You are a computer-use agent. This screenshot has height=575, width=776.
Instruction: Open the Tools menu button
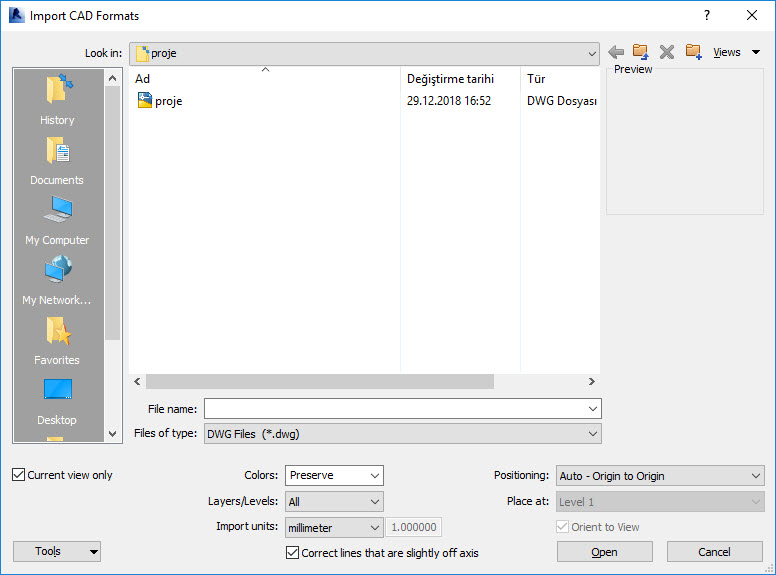[x=57, y=551]
